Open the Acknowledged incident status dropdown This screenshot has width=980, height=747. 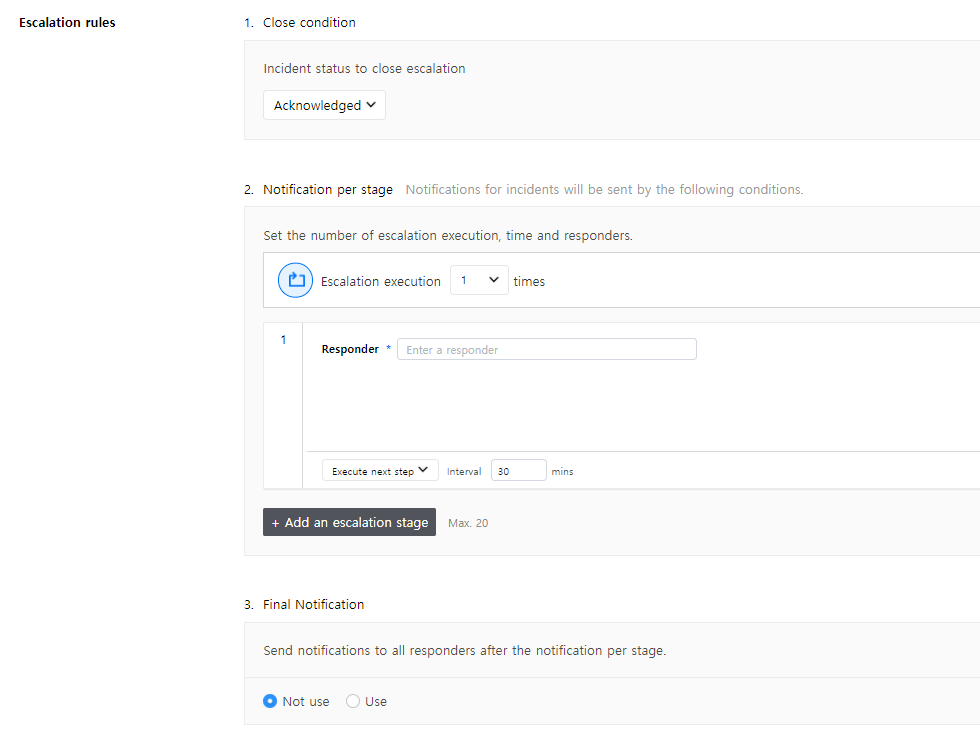324,105
